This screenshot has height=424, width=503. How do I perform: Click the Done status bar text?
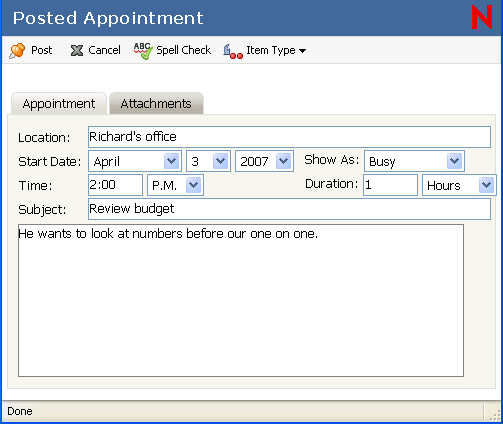(20, 411)
